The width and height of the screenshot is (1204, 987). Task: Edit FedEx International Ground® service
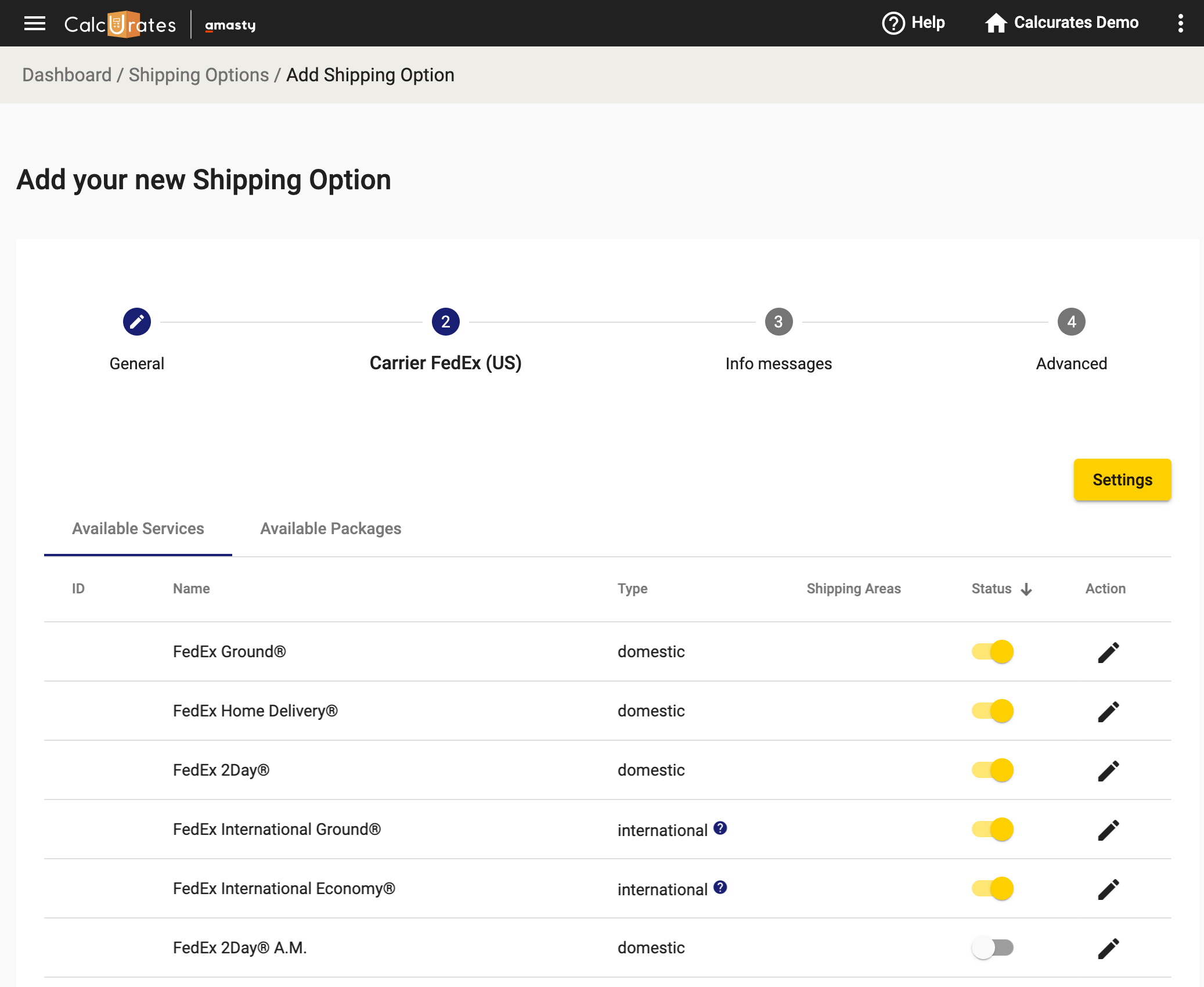(1108, 830)
